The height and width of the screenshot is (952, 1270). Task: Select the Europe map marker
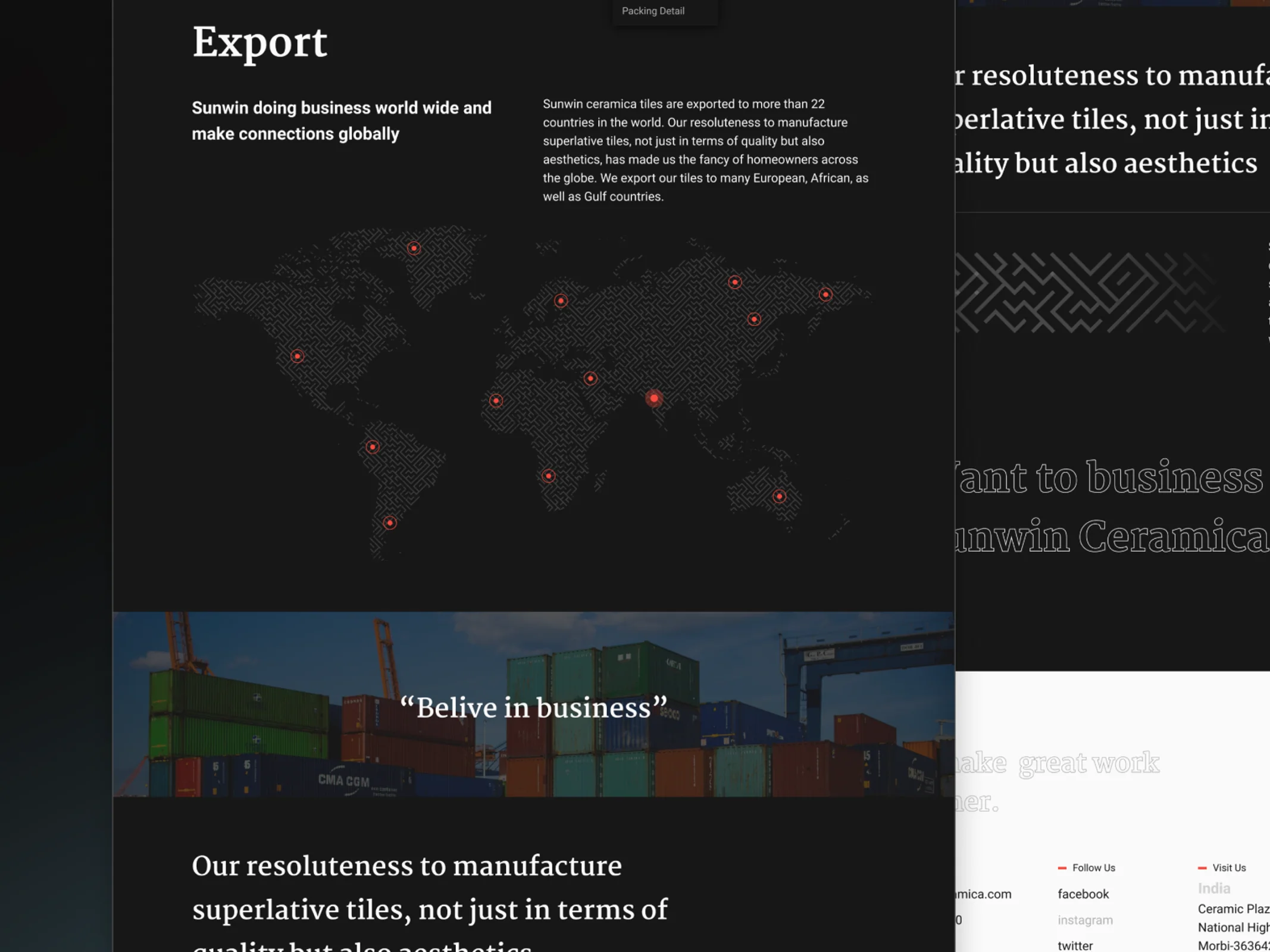(561, 301)
